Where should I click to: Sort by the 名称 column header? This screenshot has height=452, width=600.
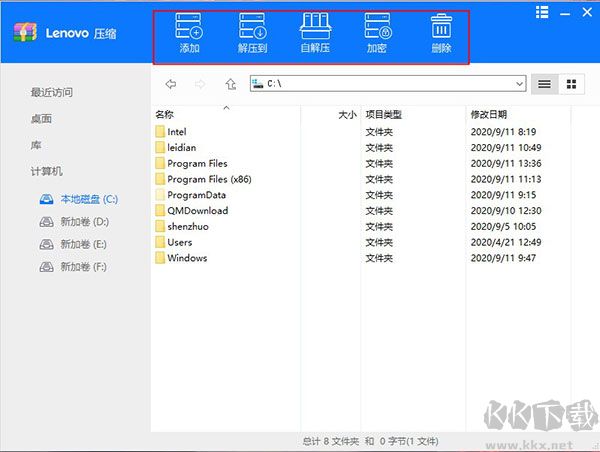pyautogui.click(x=165, y=114)
